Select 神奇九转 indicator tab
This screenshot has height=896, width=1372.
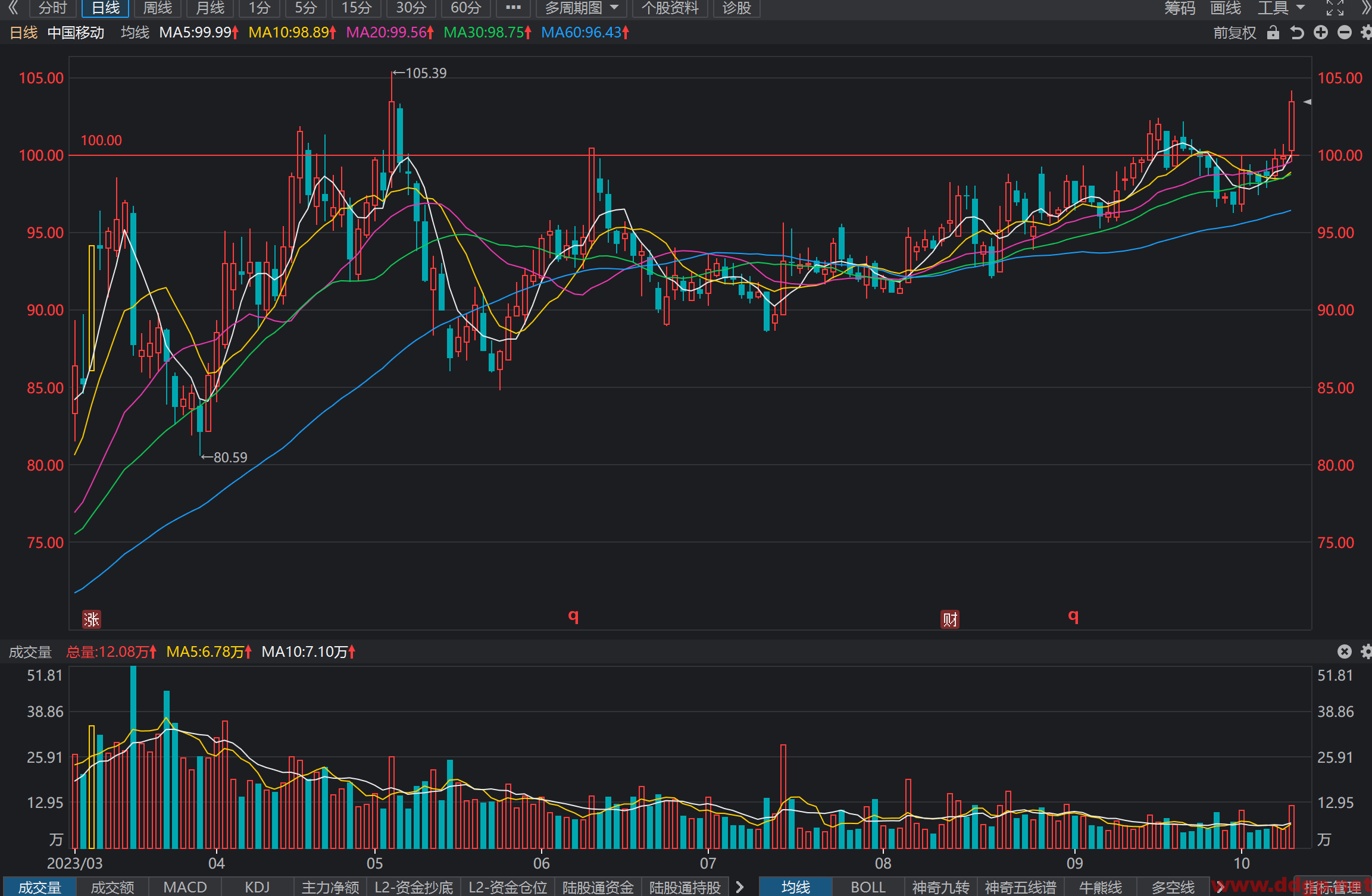coord(941,887)
